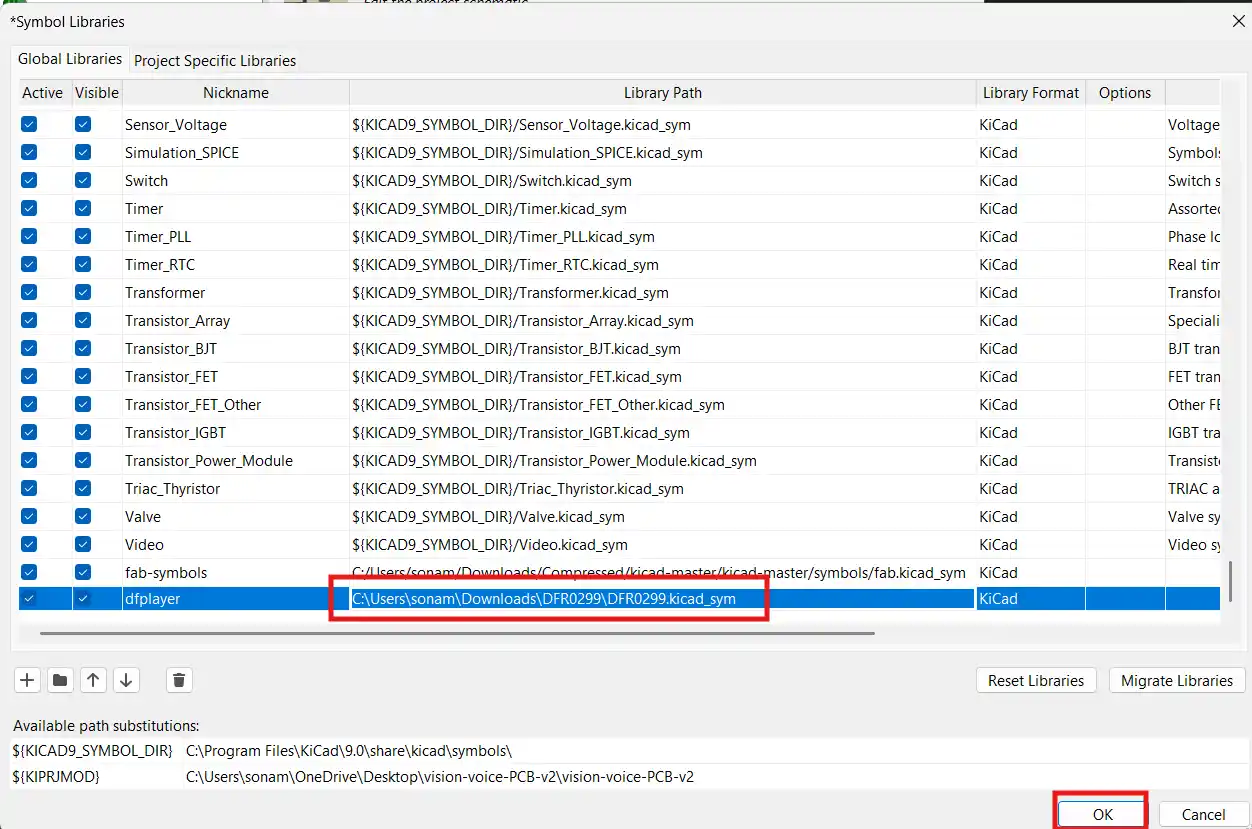Click the Options column header
1252x829 pixels.
click(1125, 93)
